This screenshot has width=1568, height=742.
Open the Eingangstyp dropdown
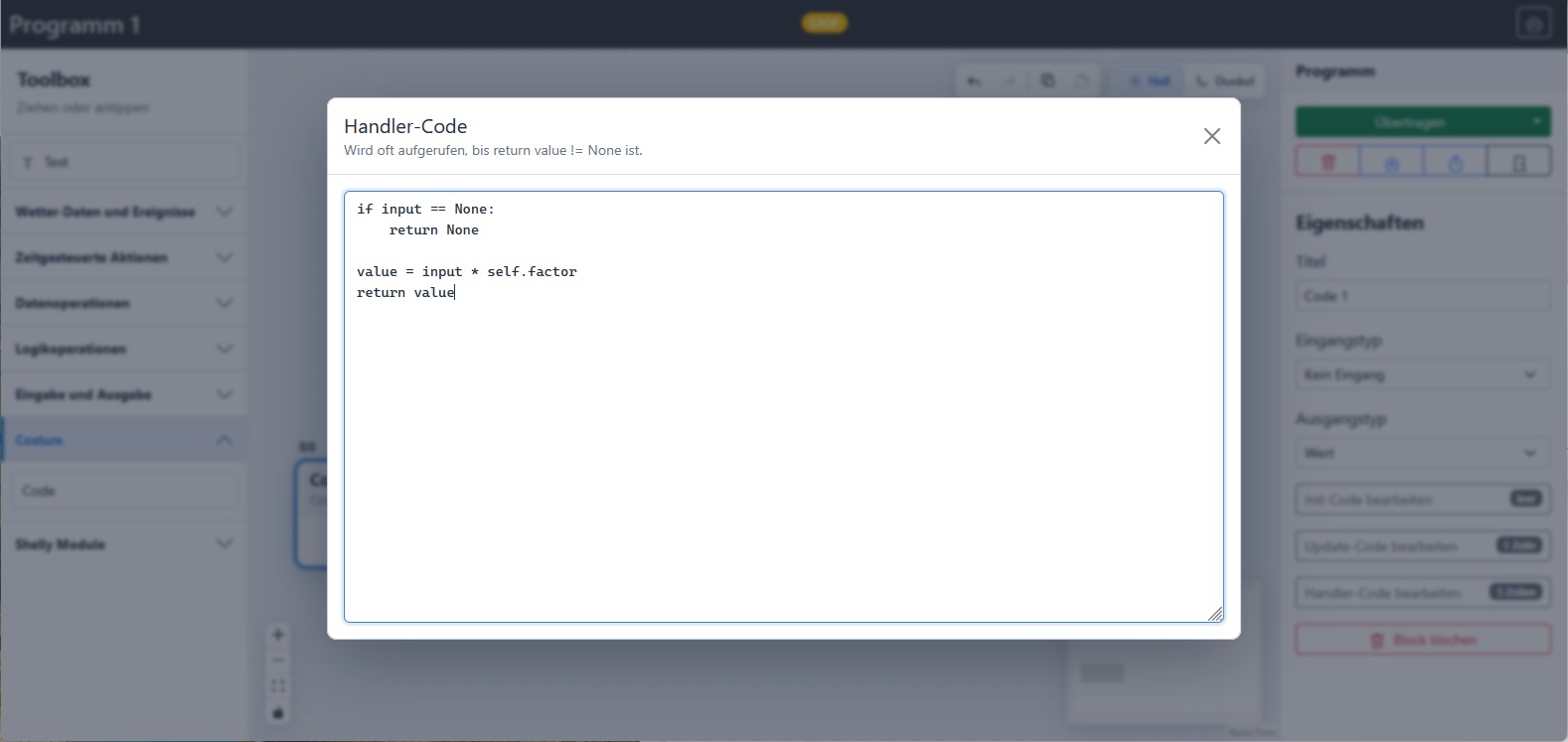[x=1423, y=374]
